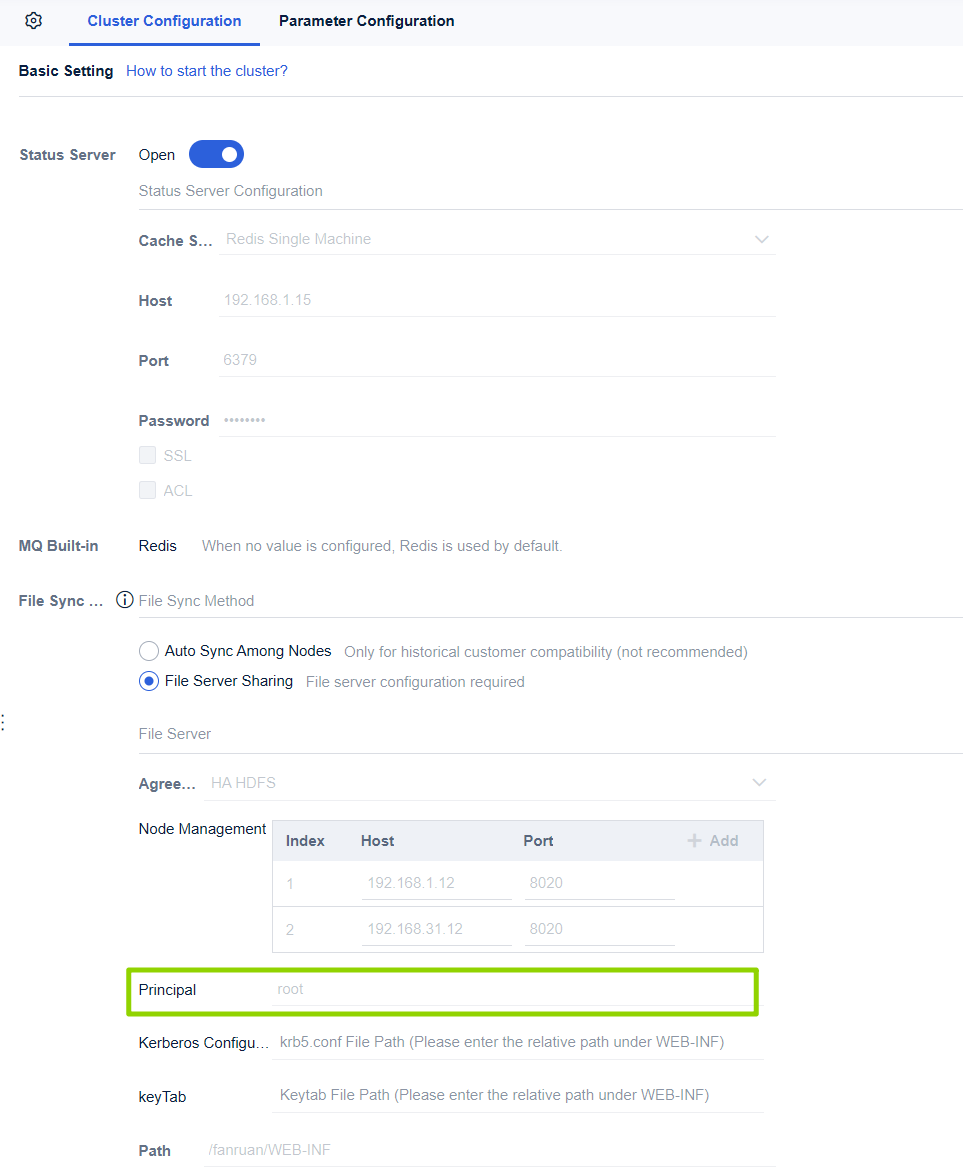The width and height of the screenshot is (963, 1176).
Task: Click the settings gear icon
Action: tap(33, 21)
